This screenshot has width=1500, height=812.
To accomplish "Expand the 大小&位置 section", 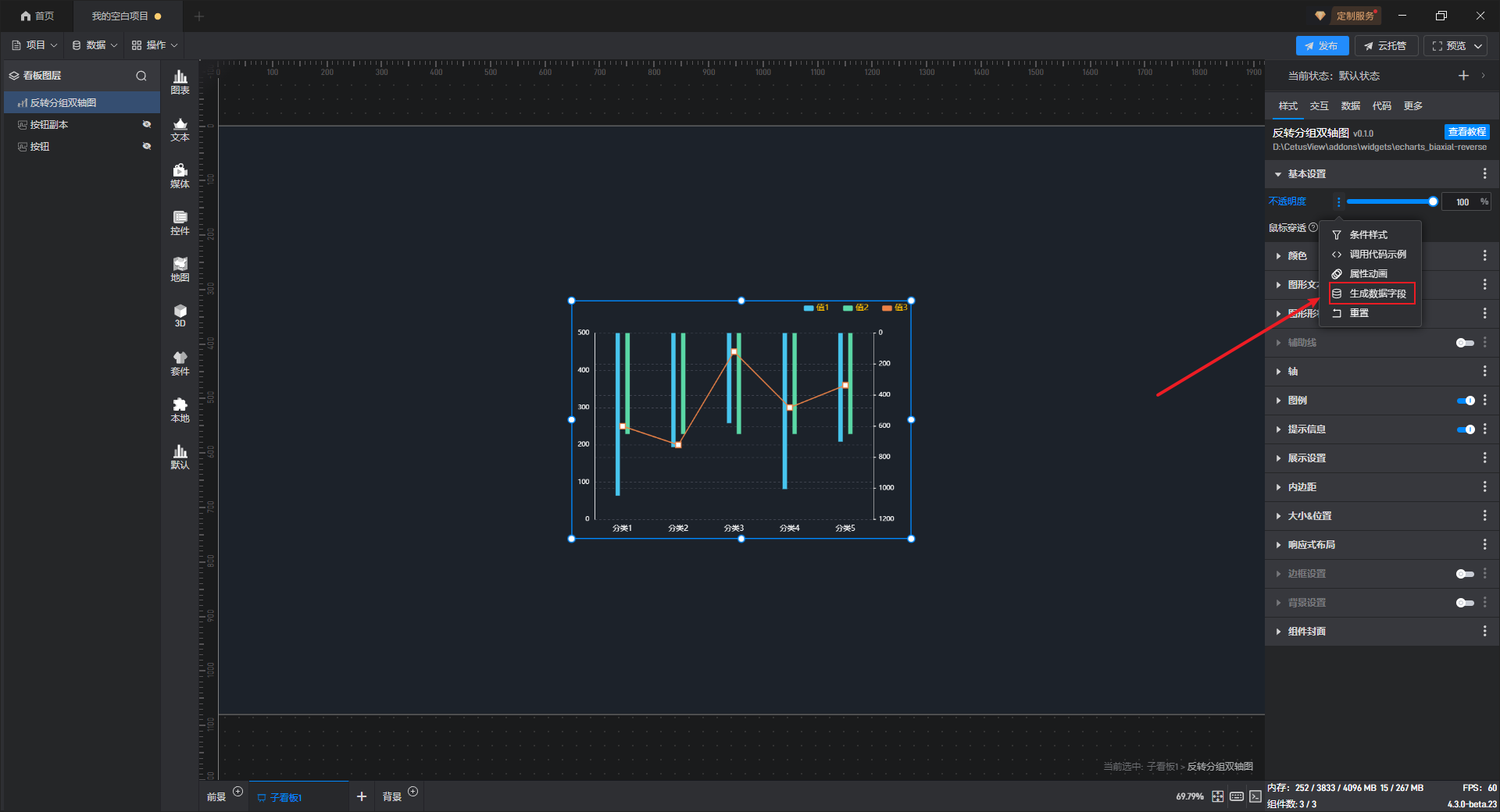I will pyautogui.click(x=1309, y=516).
